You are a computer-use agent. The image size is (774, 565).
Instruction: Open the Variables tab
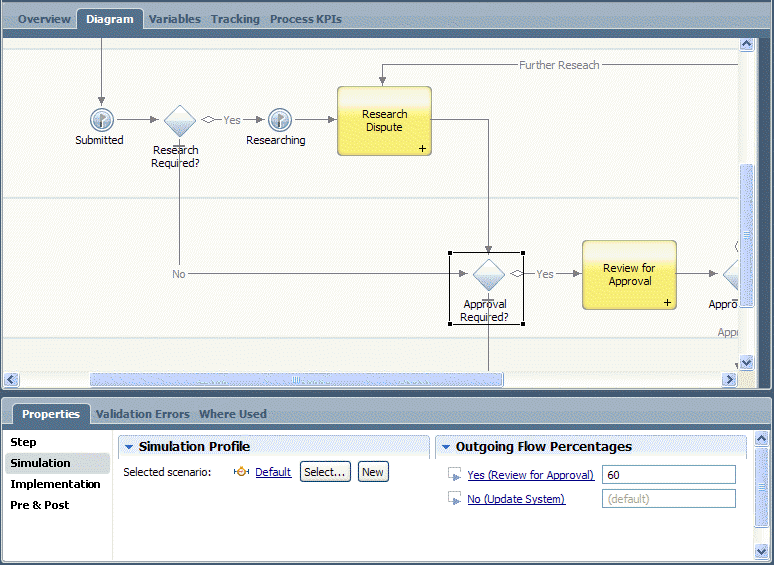tap(175, 19)
